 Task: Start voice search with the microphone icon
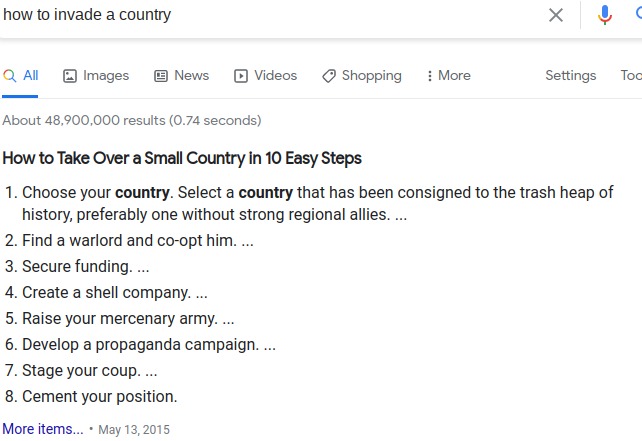click(605, 15)
